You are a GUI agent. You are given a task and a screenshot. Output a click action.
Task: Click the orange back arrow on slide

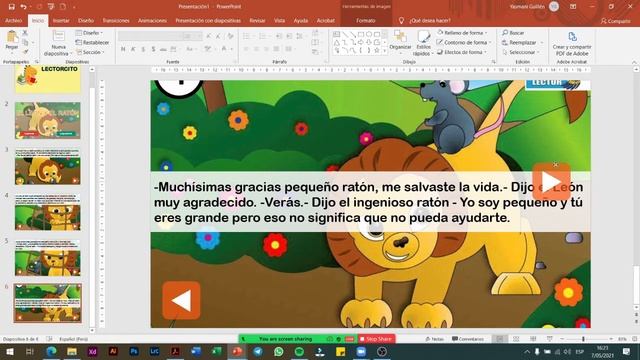click(x=181, y=300)
